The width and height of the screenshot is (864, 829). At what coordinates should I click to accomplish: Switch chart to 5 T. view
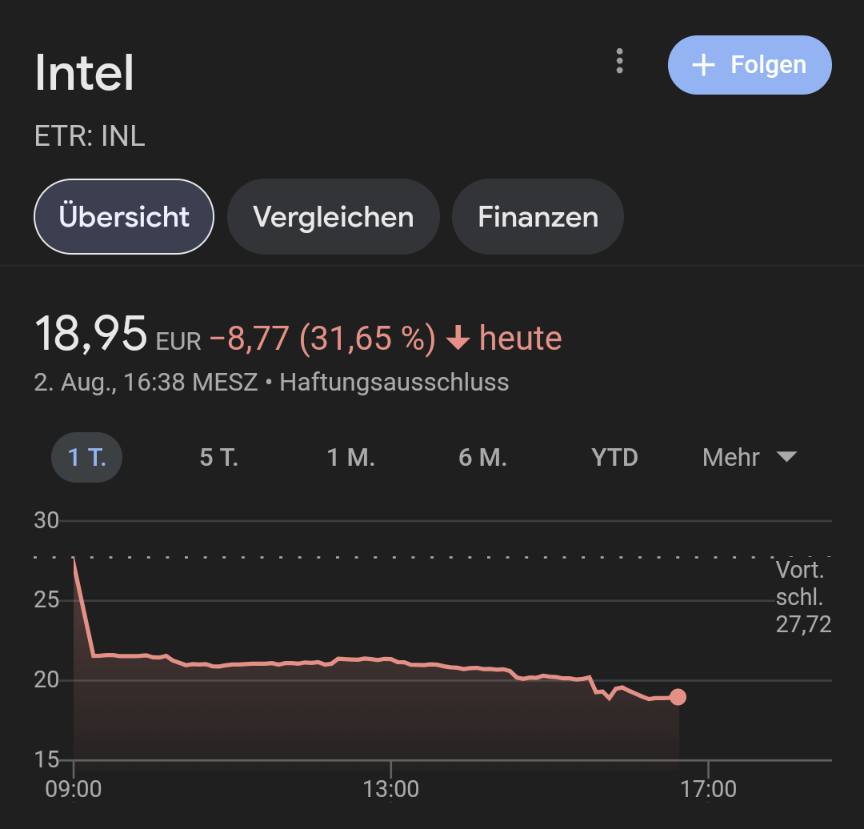pyautogui.click(x=218, y=457)
